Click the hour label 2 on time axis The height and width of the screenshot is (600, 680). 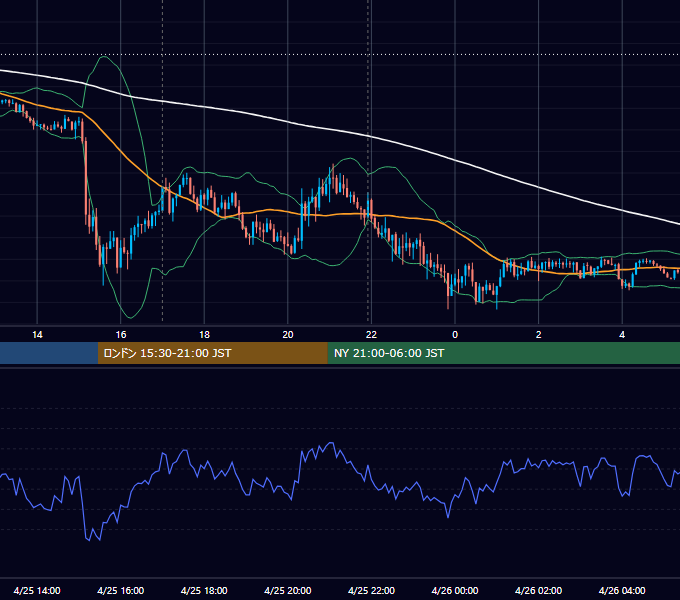[x=539, y=335]
